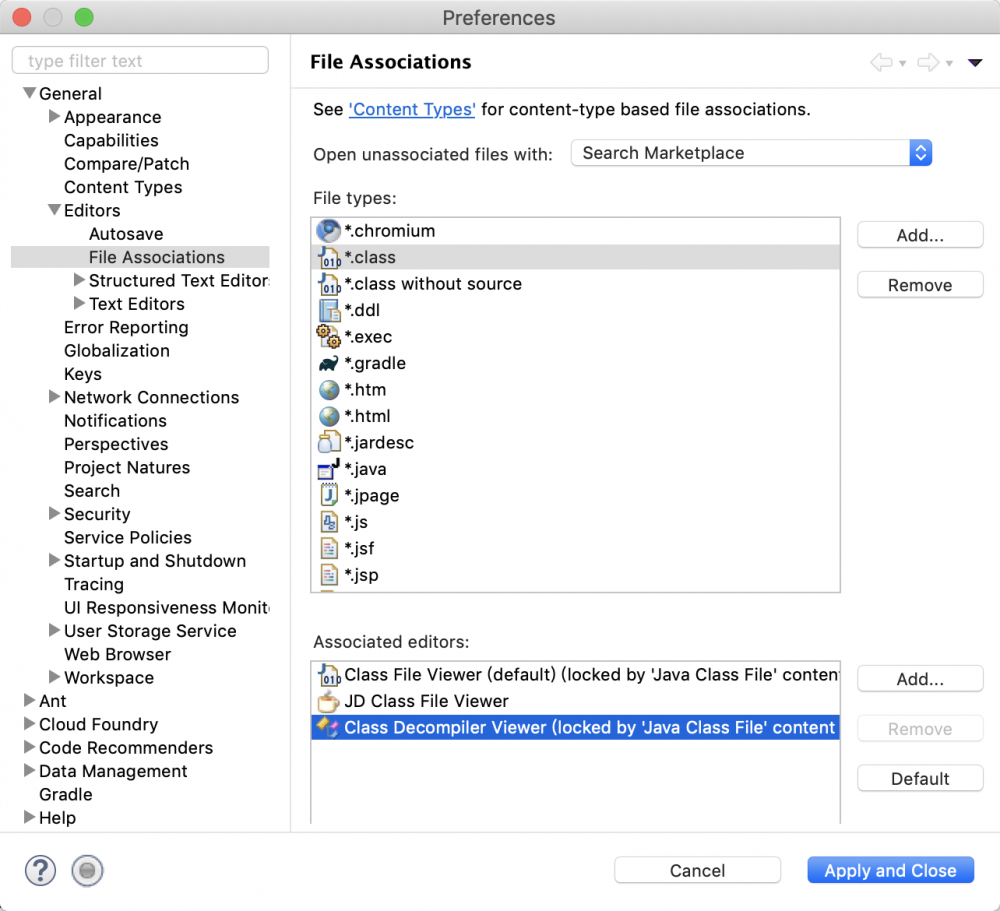Open the preference page view menu arrow
The height and width of the screenshot is (911, 1000).
tap(975, 63)
